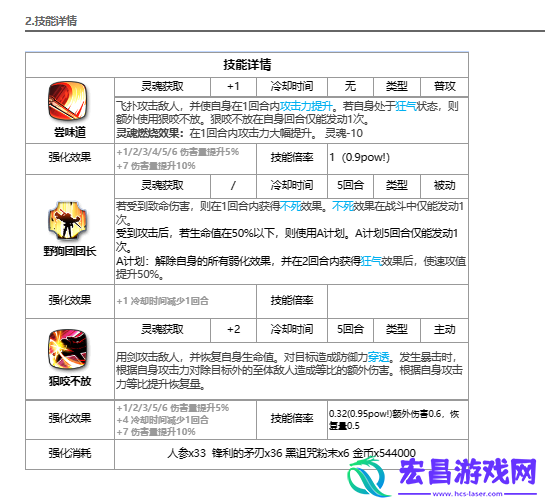Open the 狂气 link in the A计划 description
This screenshot has height=503, width=545.
(371, 261)
